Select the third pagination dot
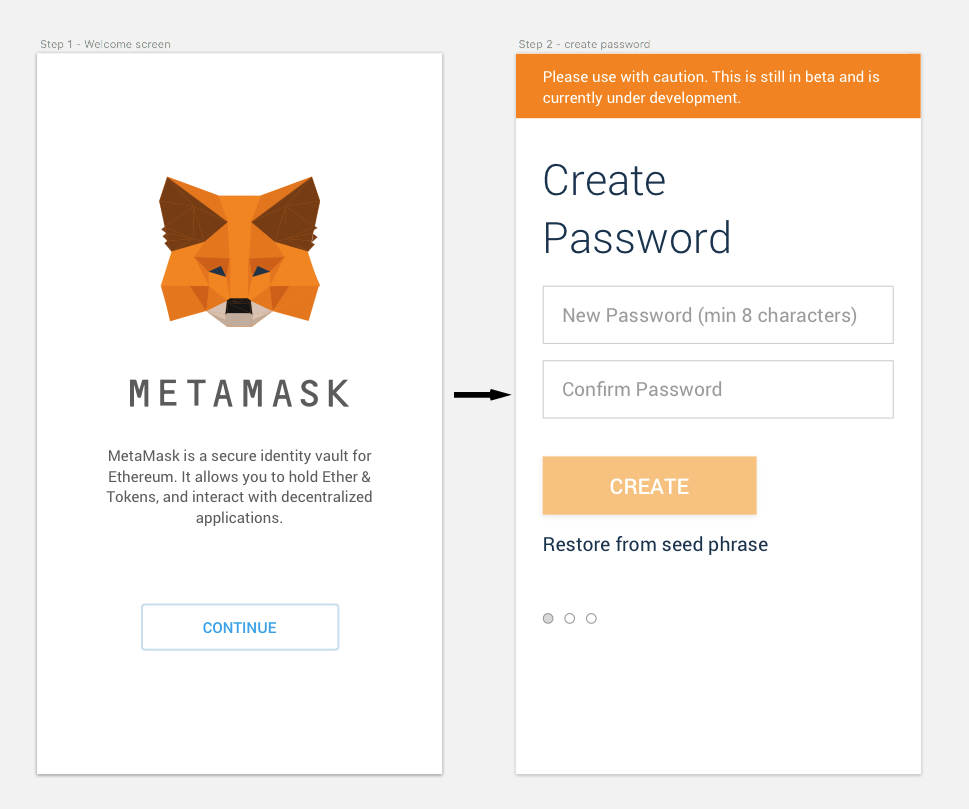Image resolution: width=969 pixels, height=809 pixels. pos(591,618)
